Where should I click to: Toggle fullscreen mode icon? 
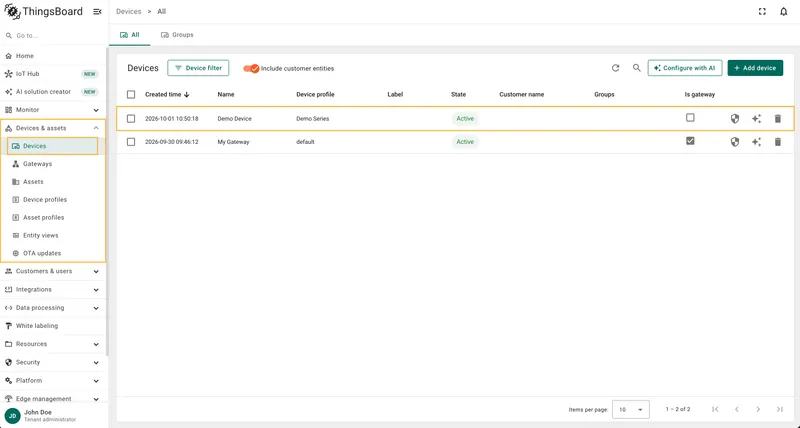[x=762, y=11]
